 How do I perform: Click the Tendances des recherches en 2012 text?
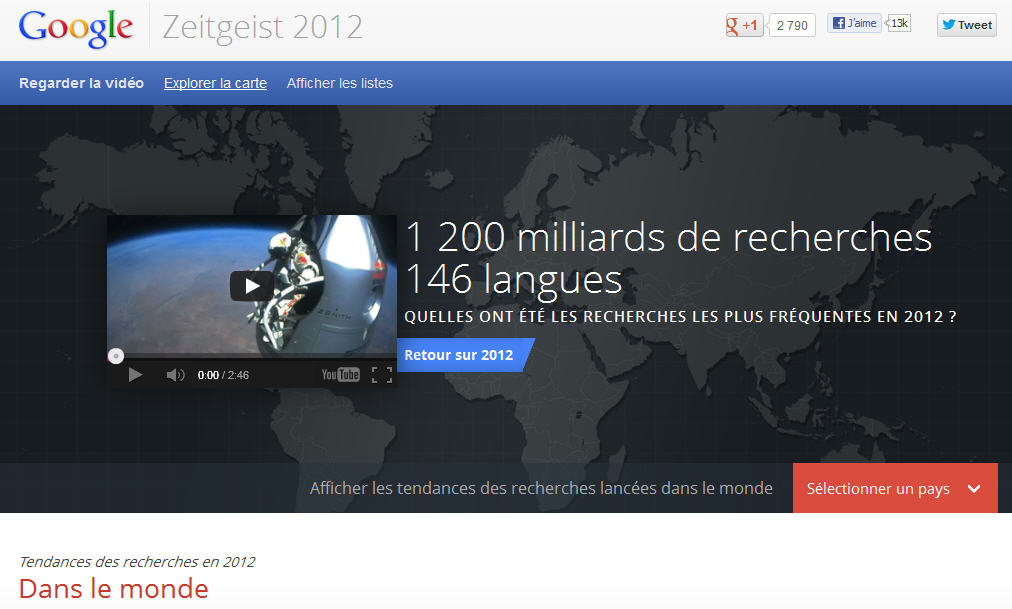(x=137, y=562)
